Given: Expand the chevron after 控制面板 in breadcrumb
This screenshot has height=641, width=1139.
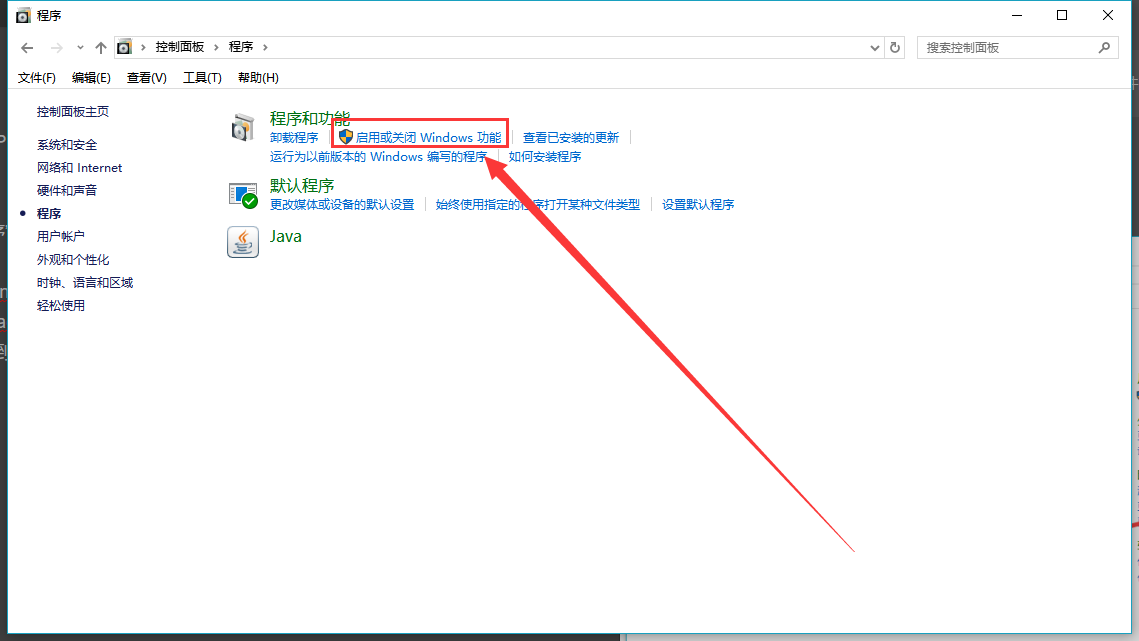Looking at the screenshot, I should [x=217, y=47].
